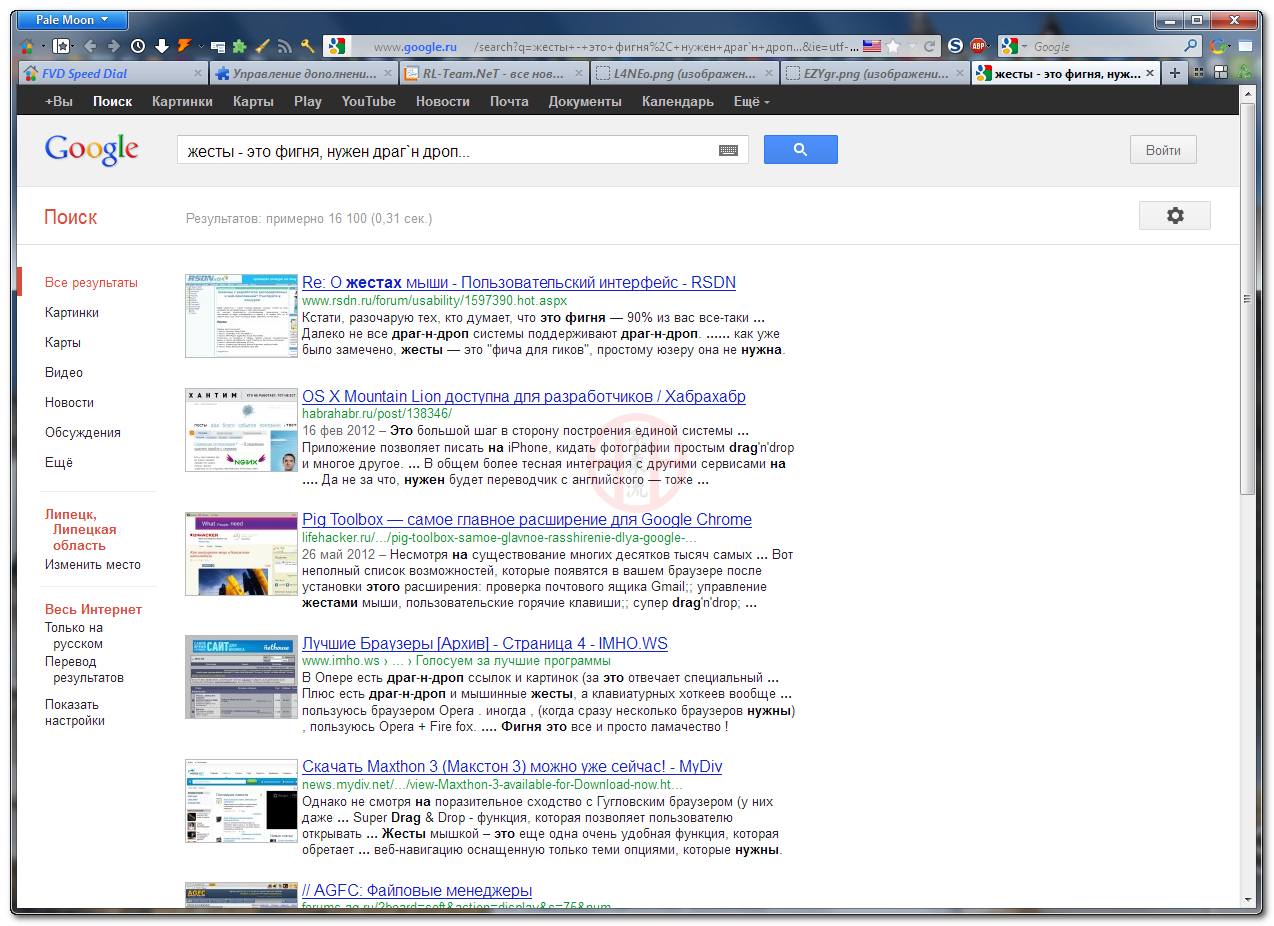Click the FVD Speed Dial home toolbar icon

click(x=27, y=46)
